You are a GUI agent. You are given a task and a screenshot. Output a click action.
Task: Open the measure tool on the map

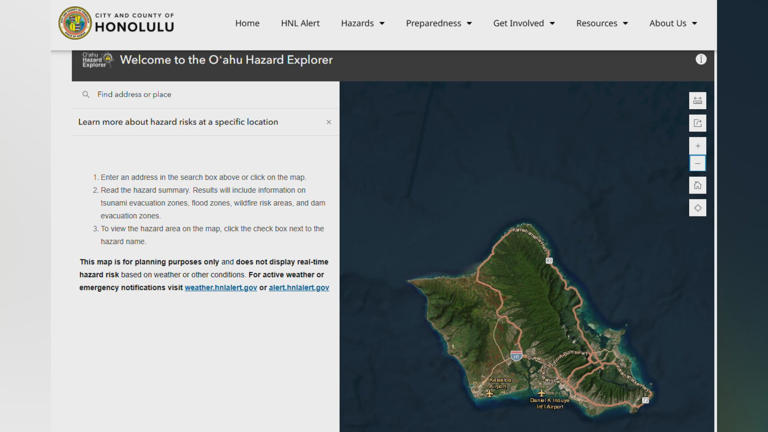(x=697, y=100)
